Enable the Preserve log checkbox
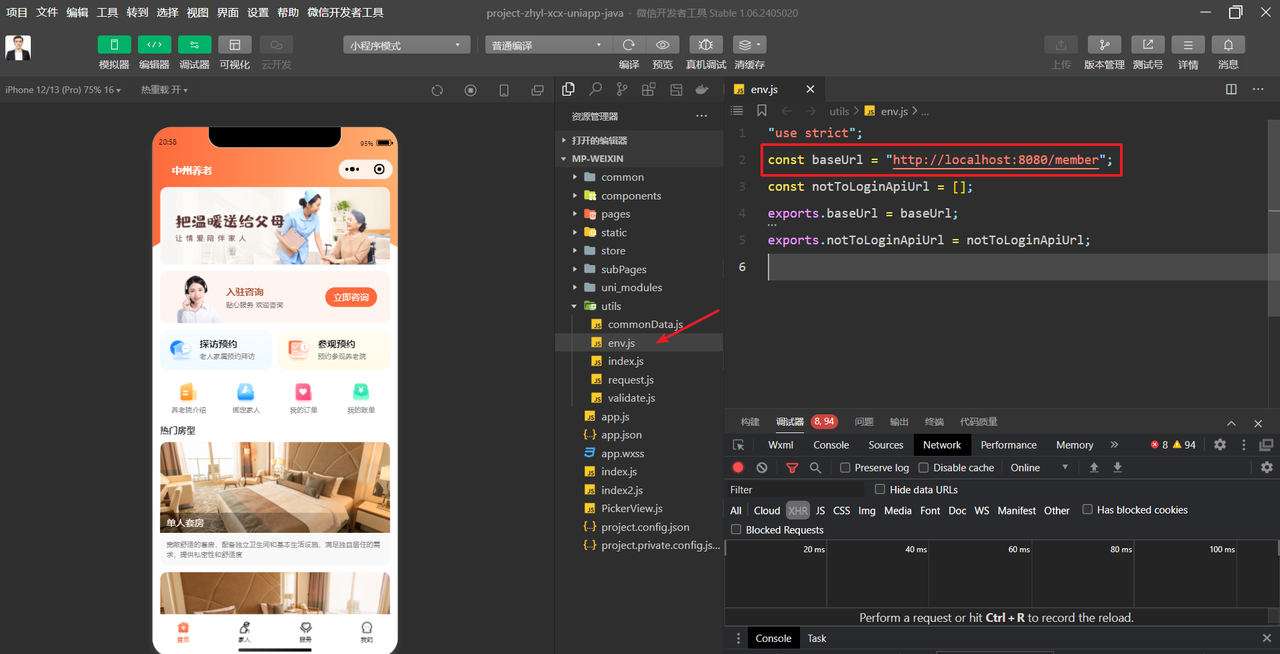The width and height of the screenshot is (1280, 654). (845, 468)
